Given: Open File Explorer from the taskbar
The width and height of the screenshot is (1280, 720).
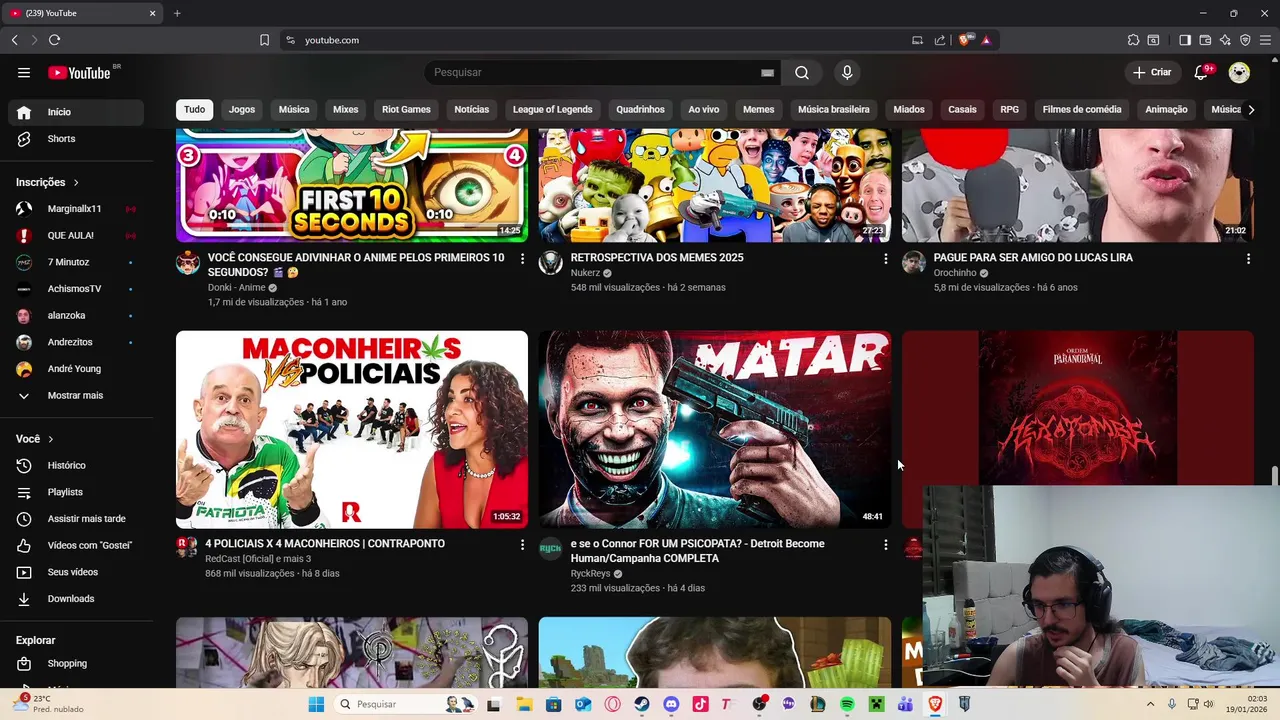Looking at the screenshot, I should 524,704.
